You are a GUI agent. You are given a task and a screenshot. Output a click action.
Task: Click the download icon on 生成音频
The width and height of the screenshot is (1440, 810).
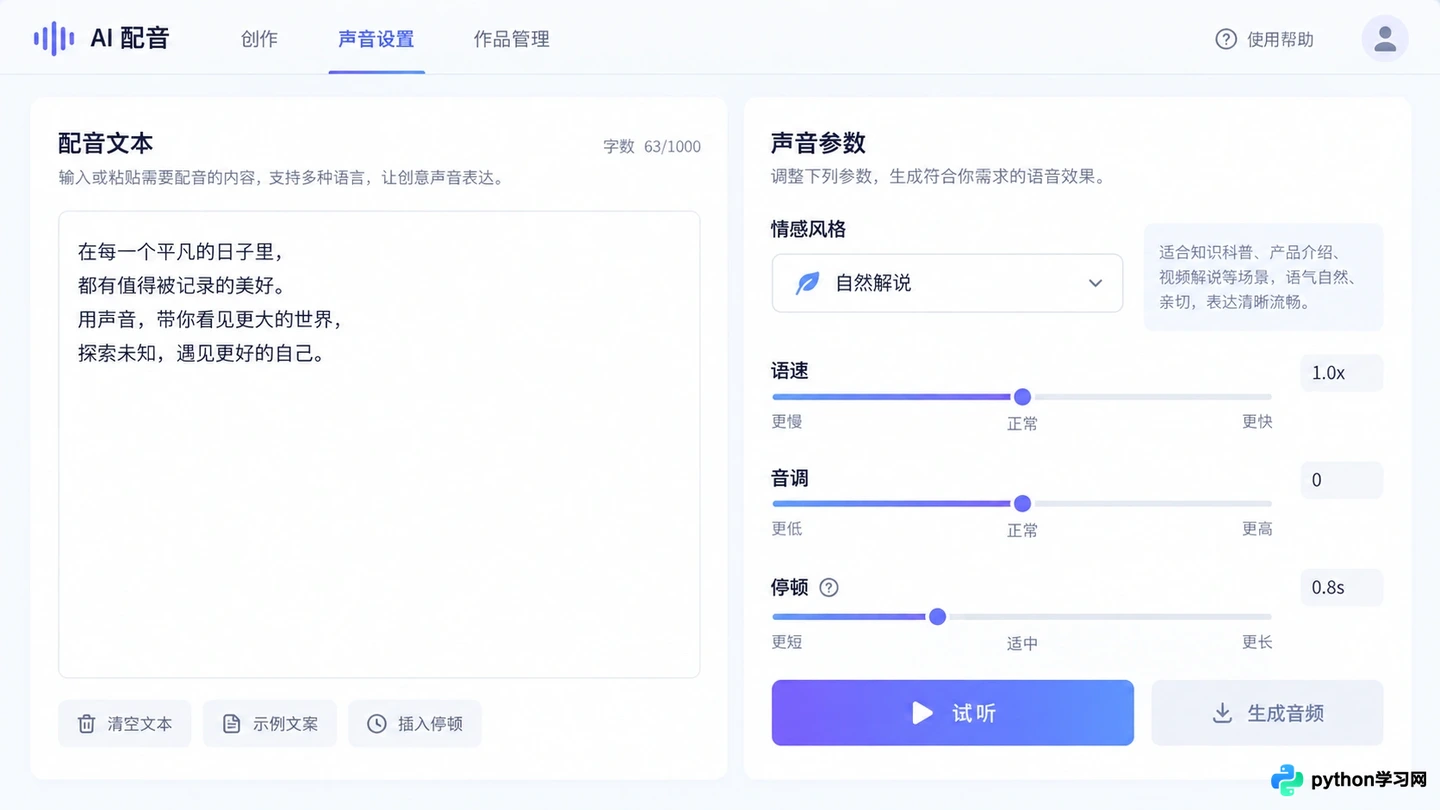pos(1222,712)
